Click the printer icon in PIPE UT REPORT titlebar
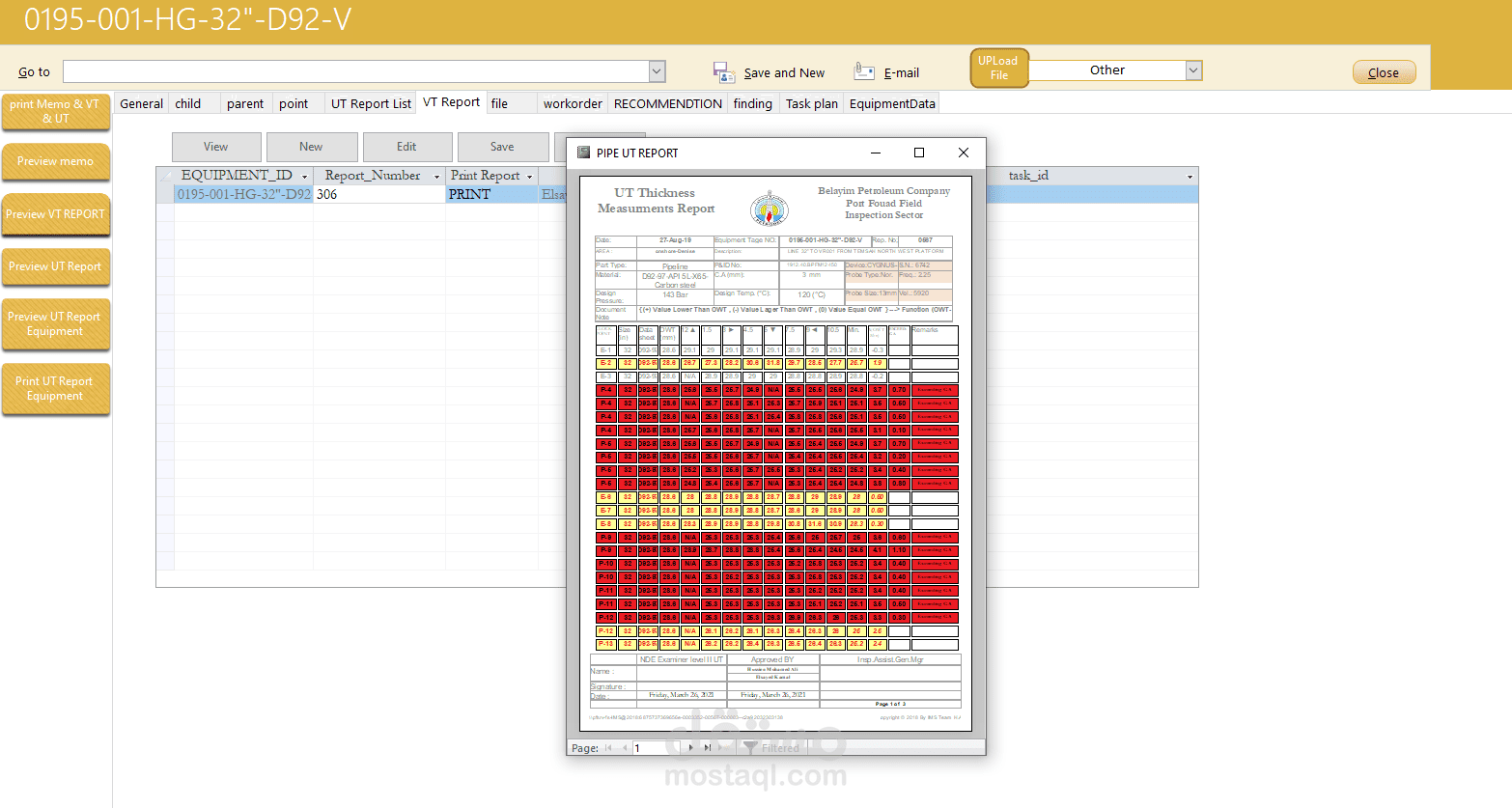Screen dimensions: 1512x808 coord(582,153)
